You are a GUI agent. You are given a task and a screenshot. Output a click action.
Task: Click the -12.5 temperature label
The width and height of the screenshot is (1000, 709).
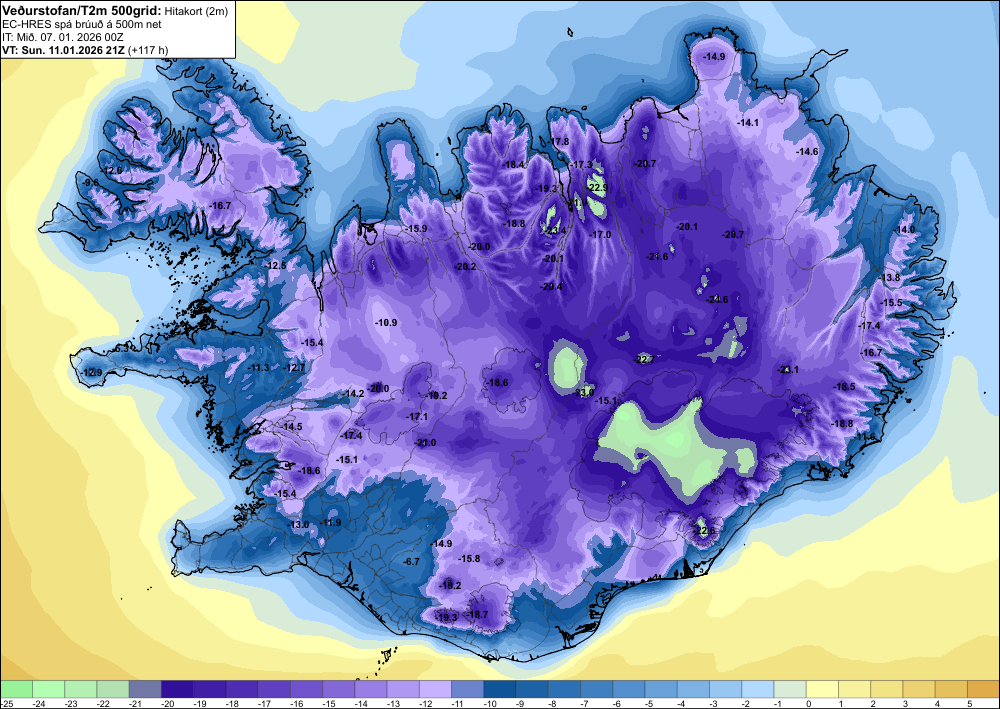(276, 265)
